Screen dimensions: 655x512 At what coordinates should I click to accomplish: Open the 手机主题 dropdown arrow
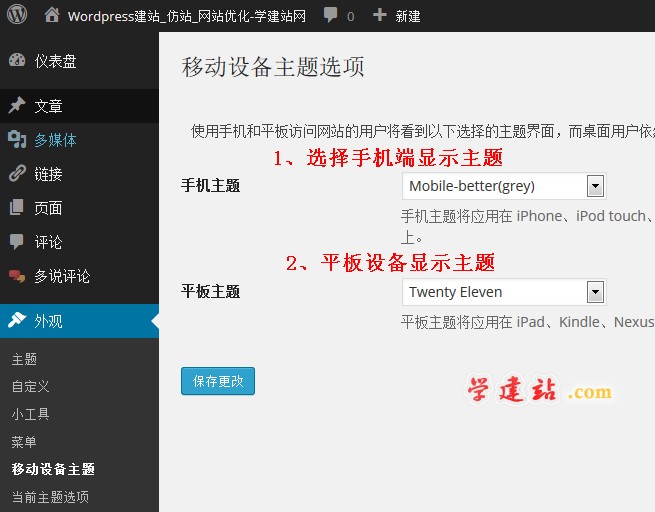595,186
